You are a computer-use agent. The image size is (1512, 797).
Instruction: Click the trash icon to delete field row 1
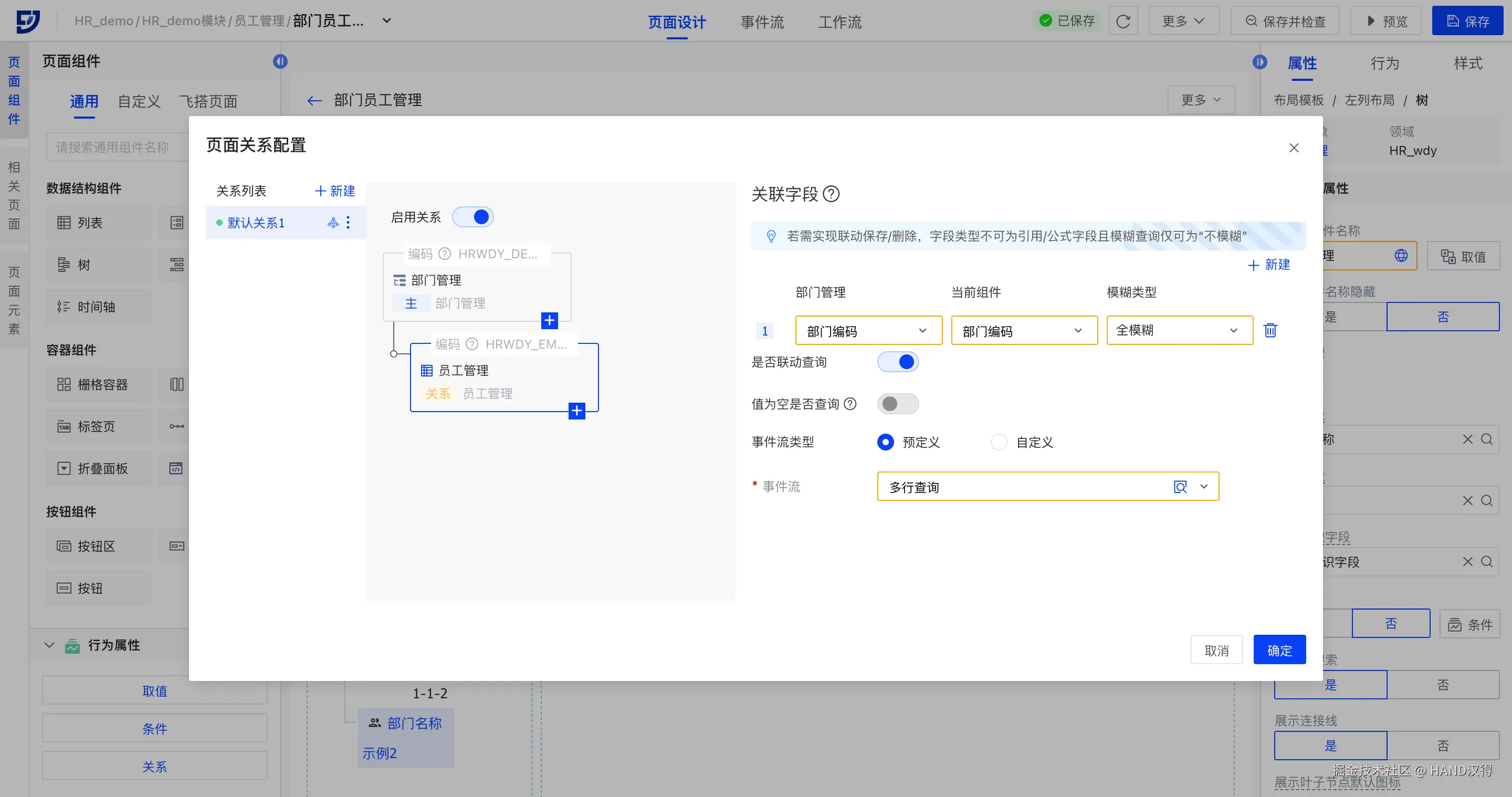click(1270, 330)
